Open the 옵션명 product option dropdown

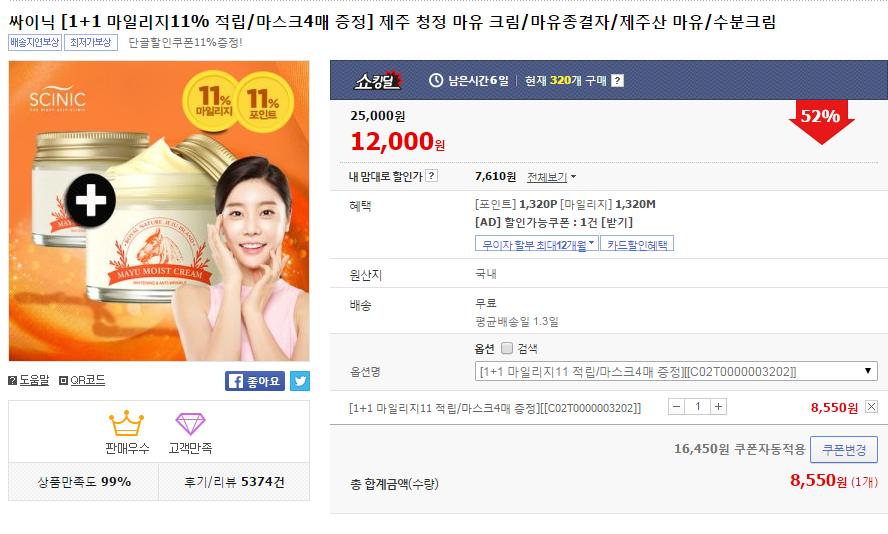tap(676, 371)
